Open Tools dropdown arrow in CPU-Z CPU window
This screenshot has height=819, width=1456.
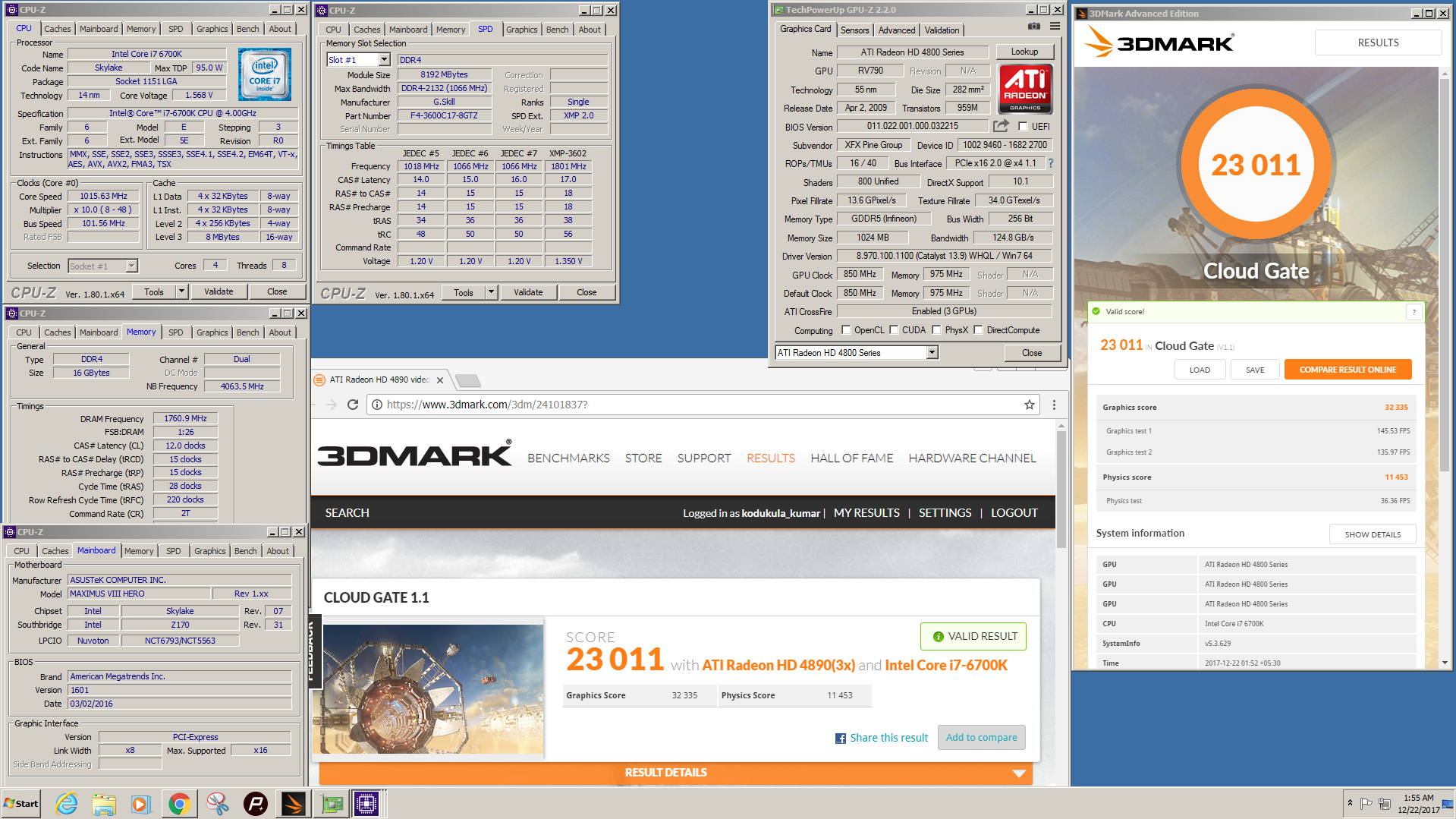pyautogui.click(x=181, y=291)
